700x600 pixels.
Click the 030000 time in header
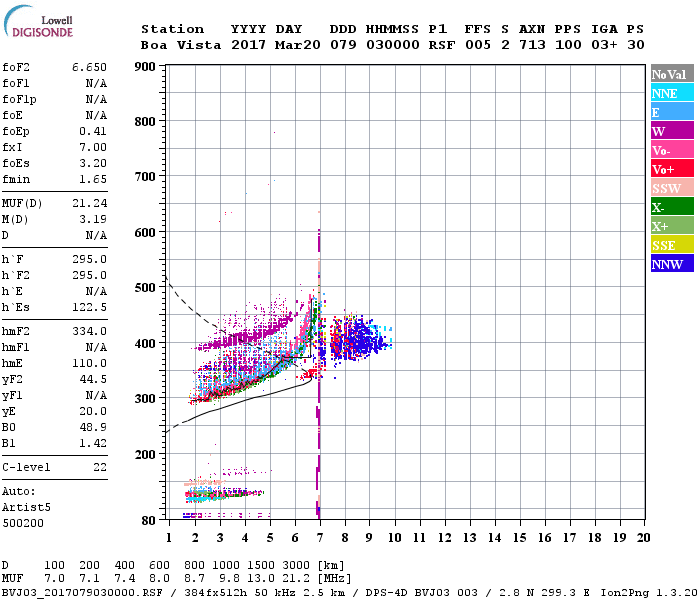393,45
